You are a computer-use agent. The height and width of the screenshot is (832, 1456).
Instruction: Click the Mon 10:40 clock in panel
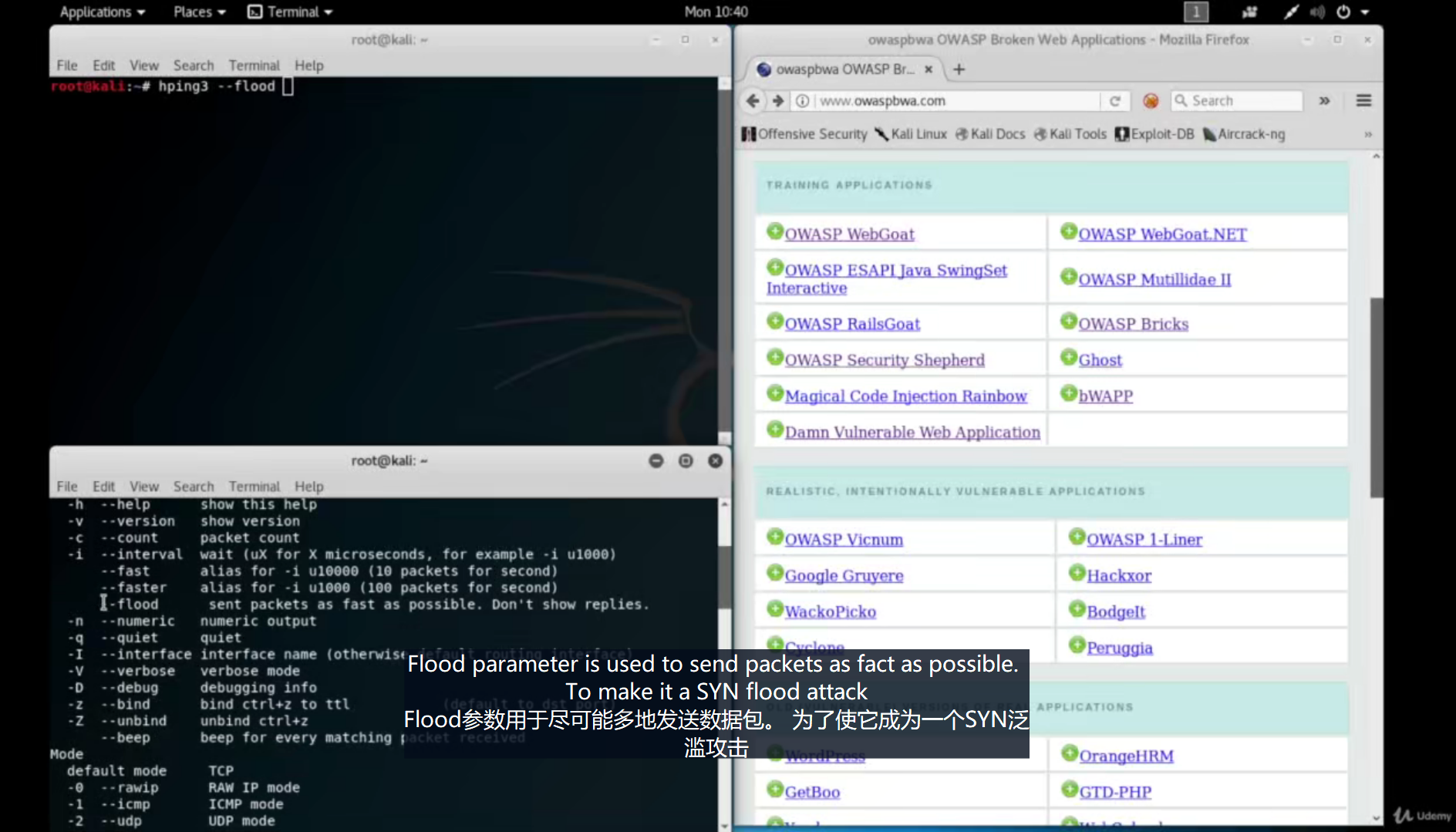(716, 12)
